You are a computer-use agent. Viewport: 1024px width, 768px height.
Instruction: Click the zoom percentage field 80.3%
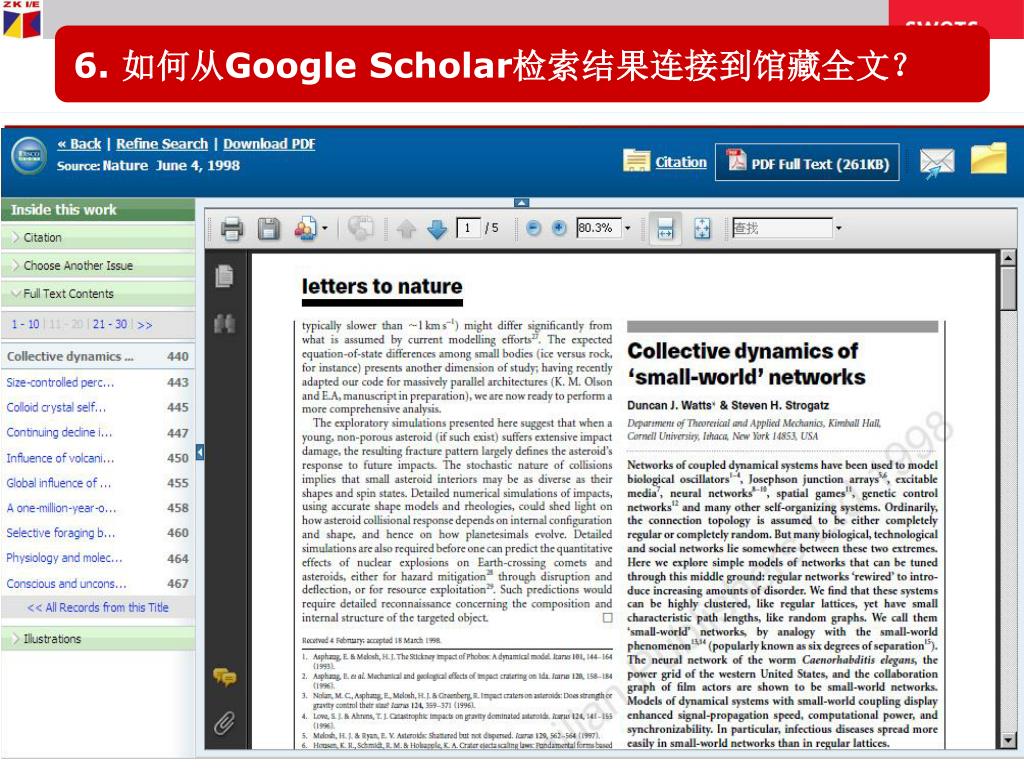(598, 228)
